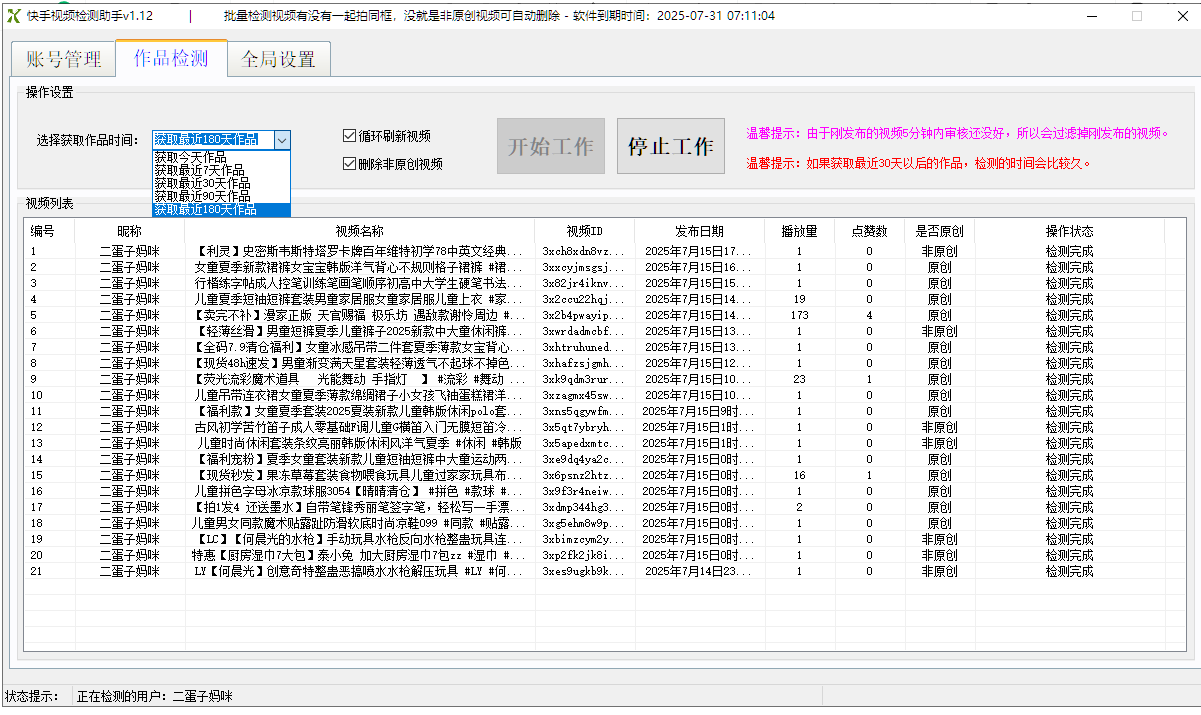1201x715 pixels.
Task: Select row 5 with 173 plays
Action: click(605, 315)
